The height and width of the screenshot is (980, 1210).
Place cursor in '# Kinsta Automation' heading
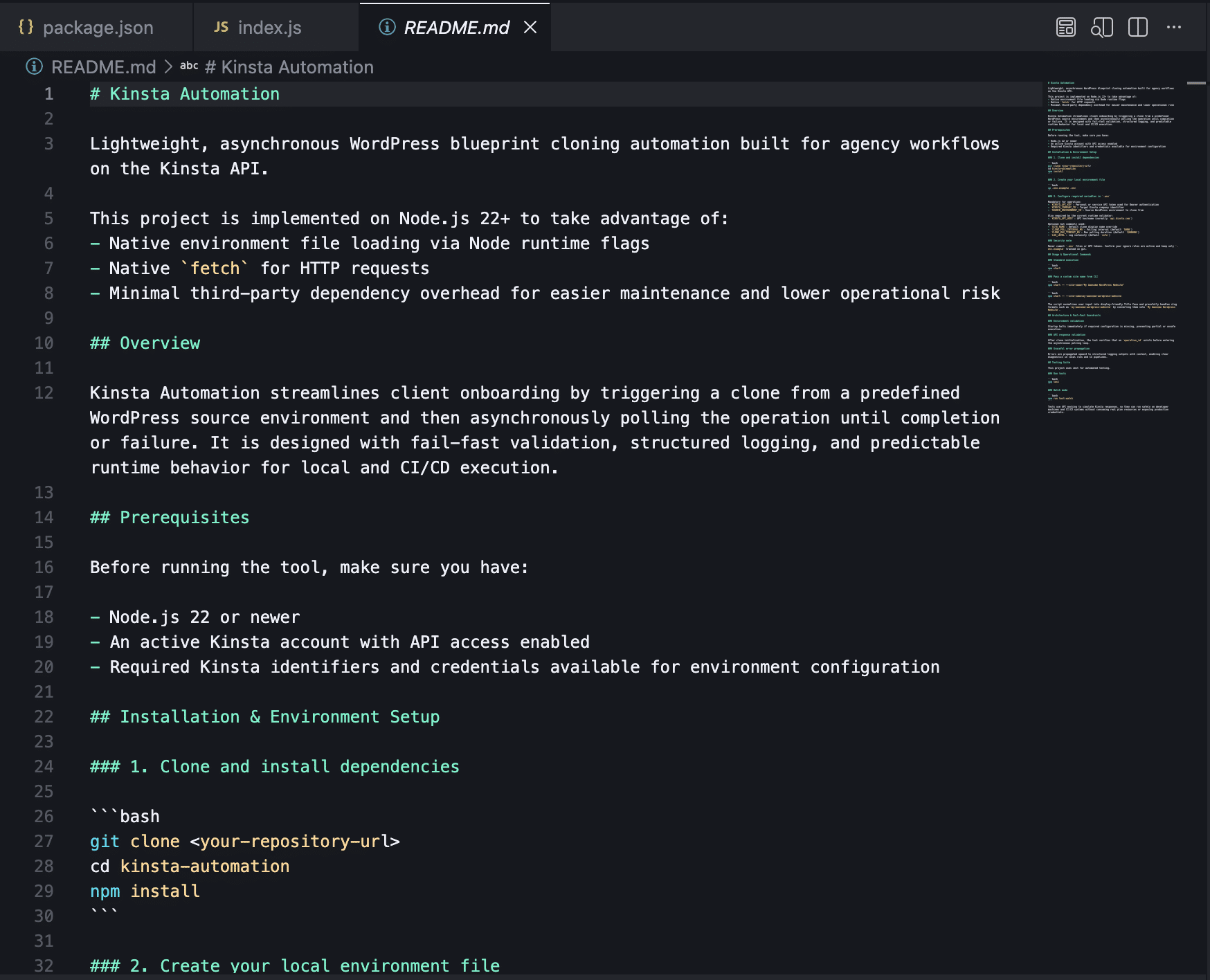pyautogui.click(x=185, y=94)
